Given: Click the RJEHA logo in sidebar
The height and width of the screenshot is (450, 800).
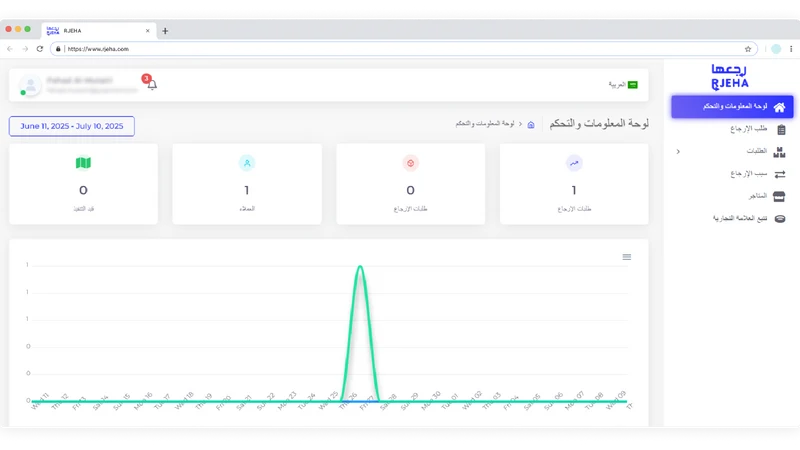Looking at the screenshot, I should (x=730, y=77).
